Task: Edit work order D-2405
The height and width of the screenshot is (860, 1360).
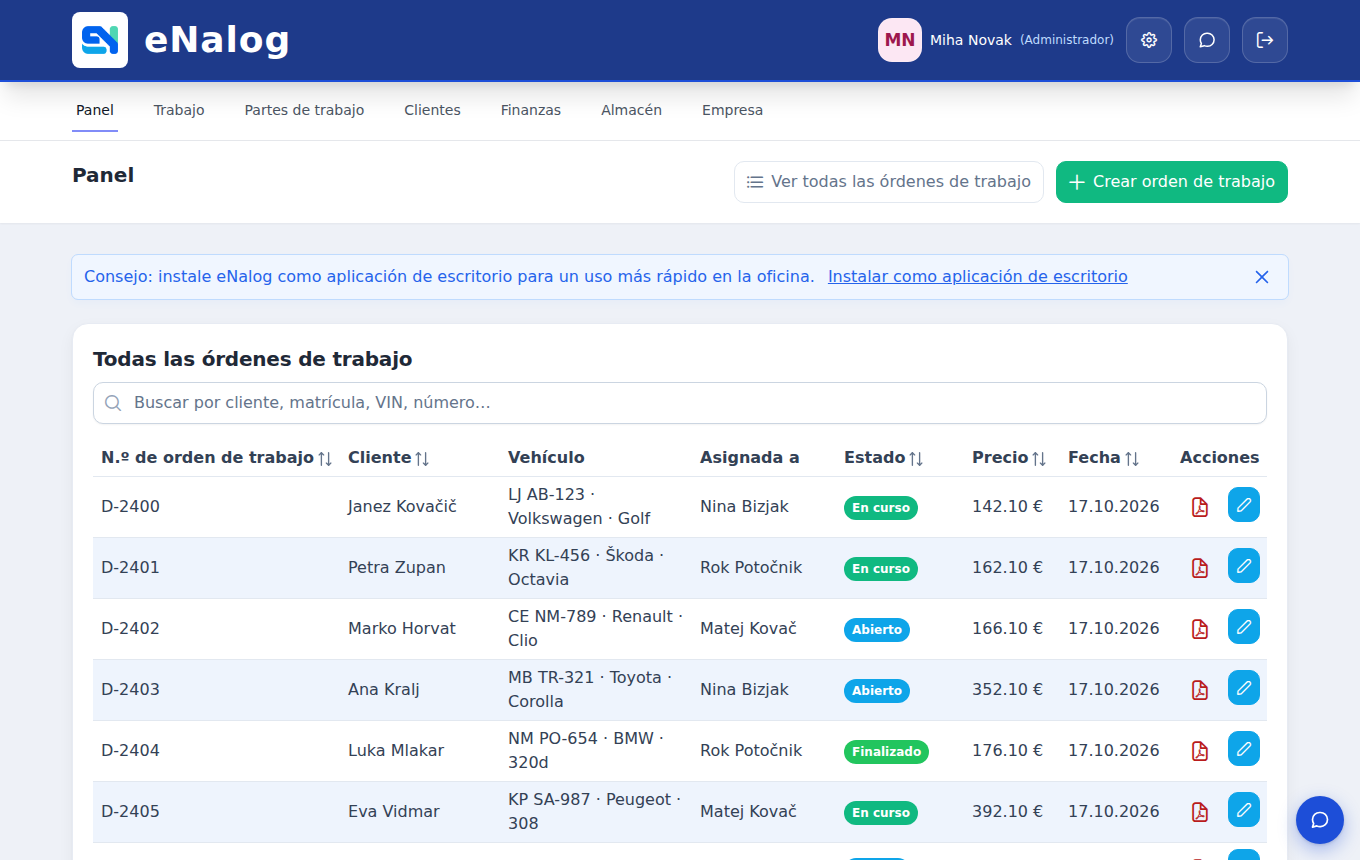Action: (1244, 810)
